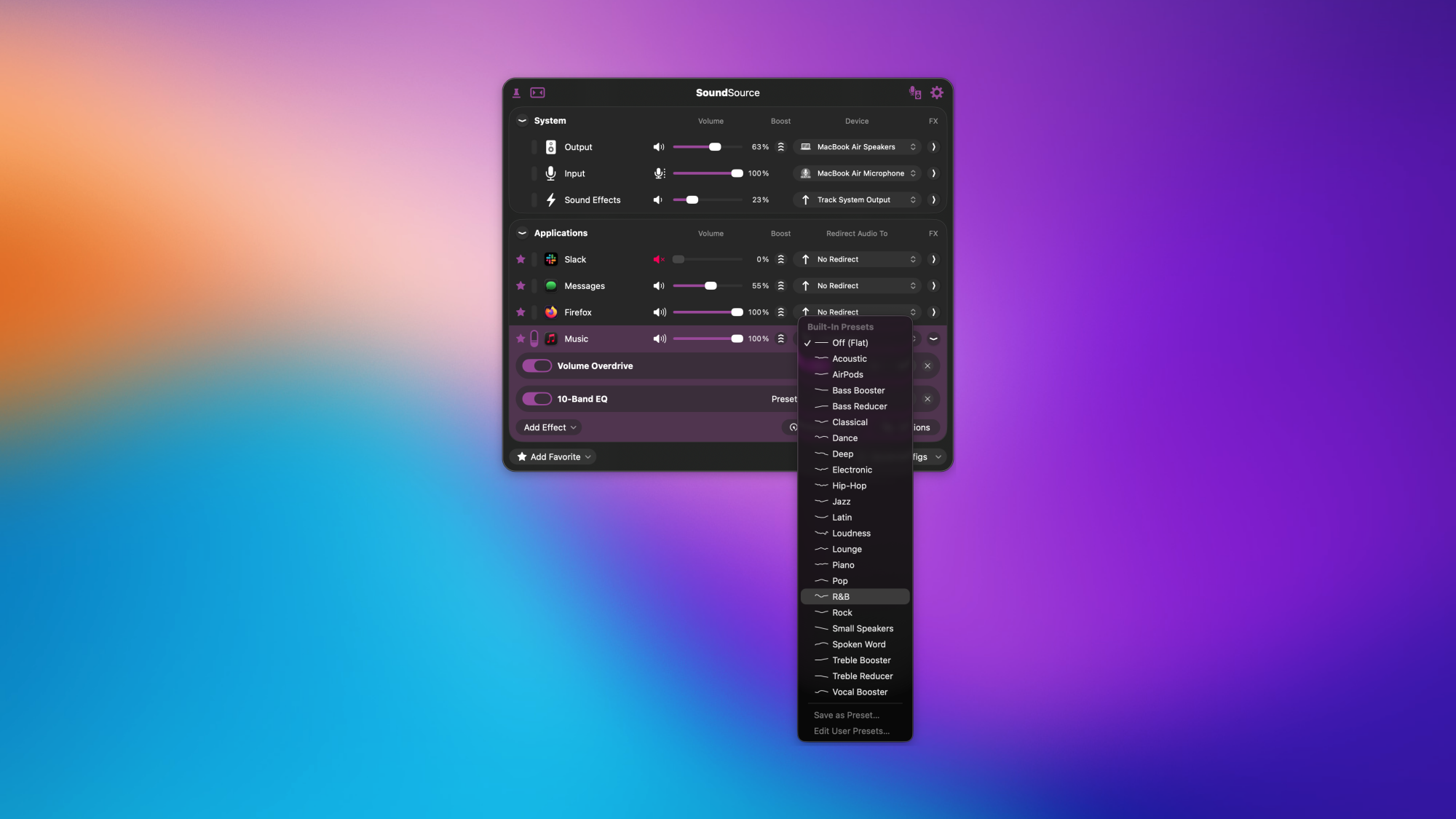Open Add Effect dropdown
Screen dimensions: 1456x819
click(550, 428)
